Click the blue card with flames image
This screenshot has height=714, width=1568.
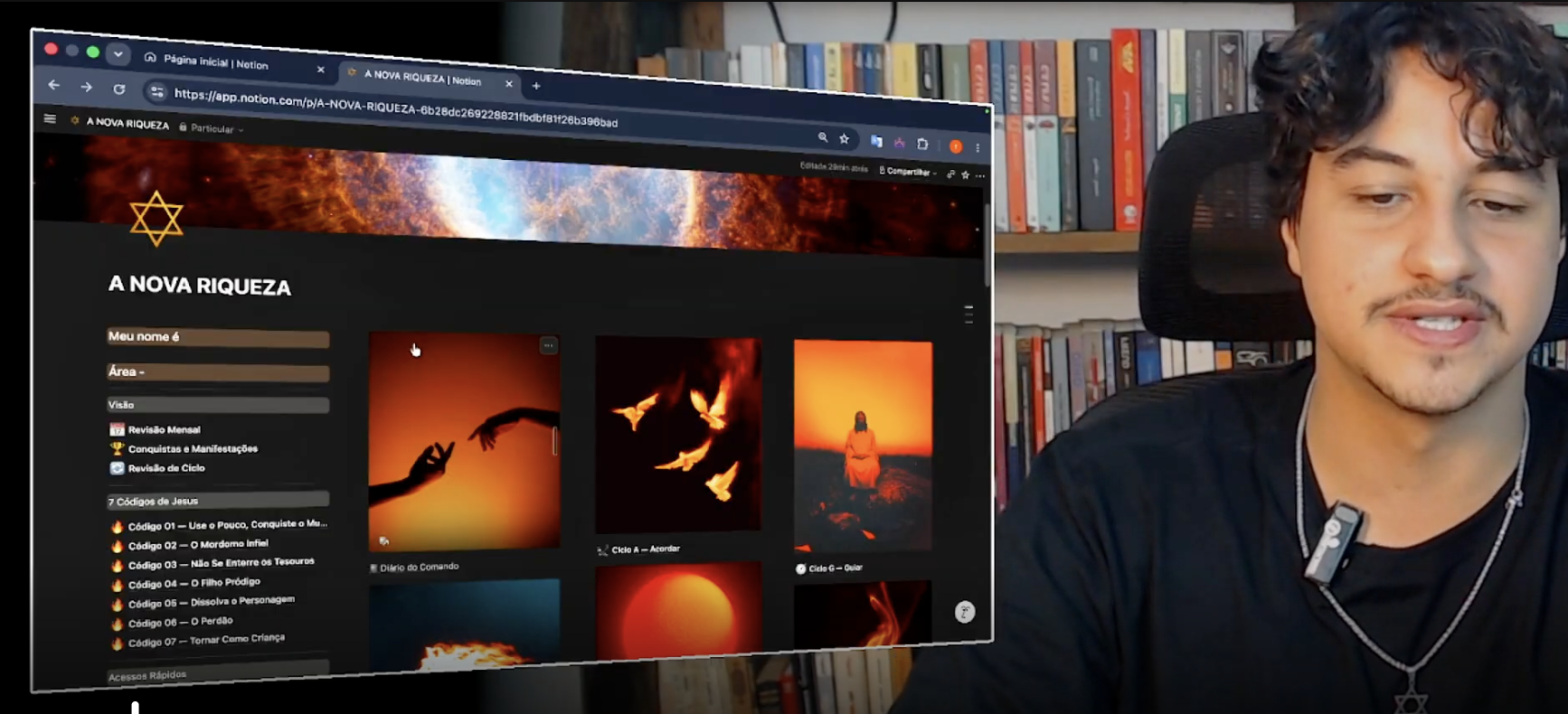click(x=464, y=624)
